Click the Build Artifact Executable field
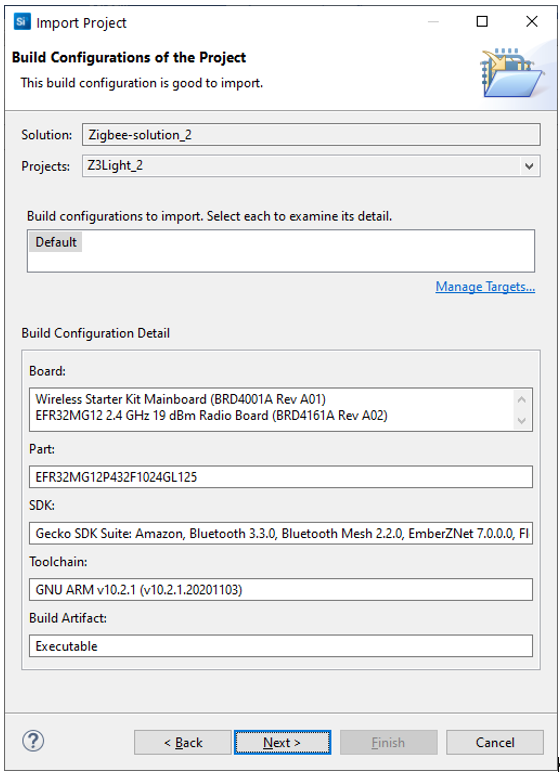The width and height of the screenshot is (560, 772). click(281, 646)
